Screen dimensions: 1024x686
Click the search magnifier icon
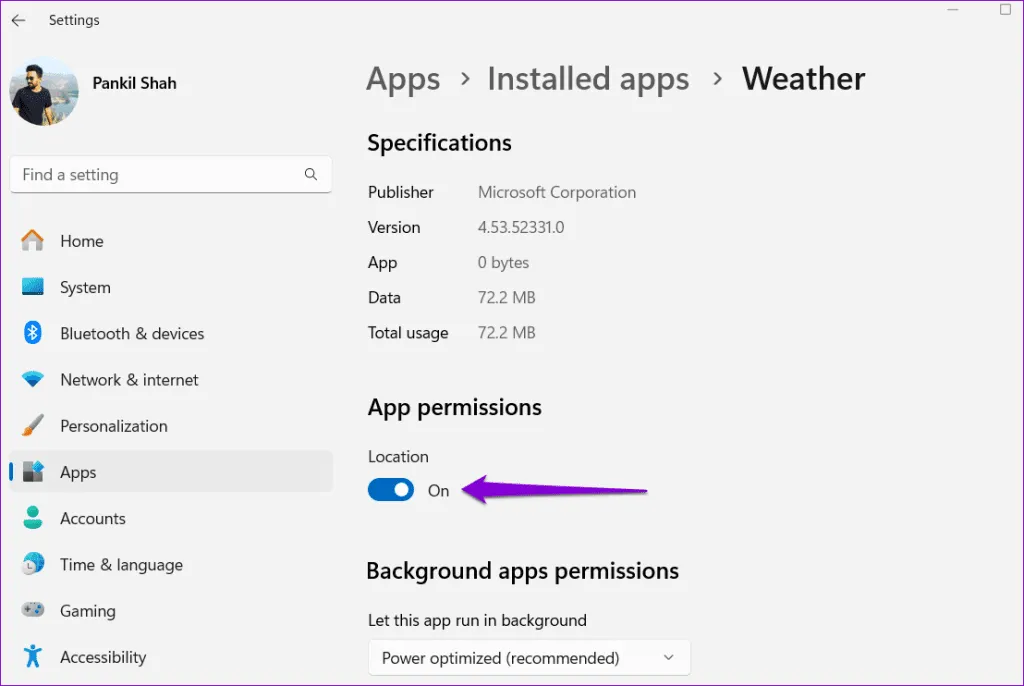(311, 175)
